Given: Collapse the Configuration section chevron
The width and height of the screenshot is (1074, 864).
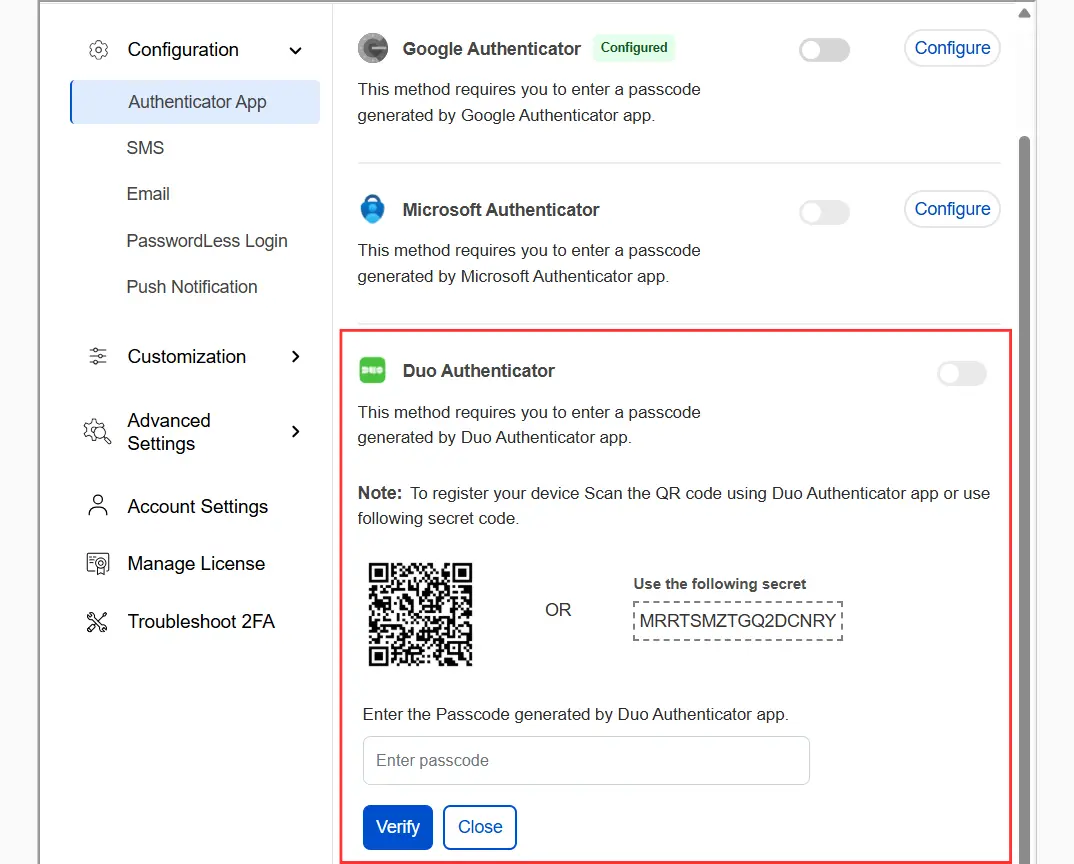Looking at the screenshot, I should 295,51.
